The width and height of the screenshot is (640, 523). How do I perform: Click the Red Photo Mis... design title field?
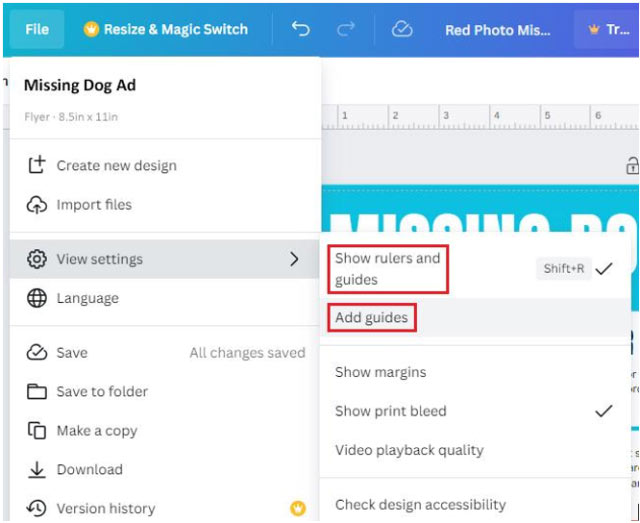[497, 30]
